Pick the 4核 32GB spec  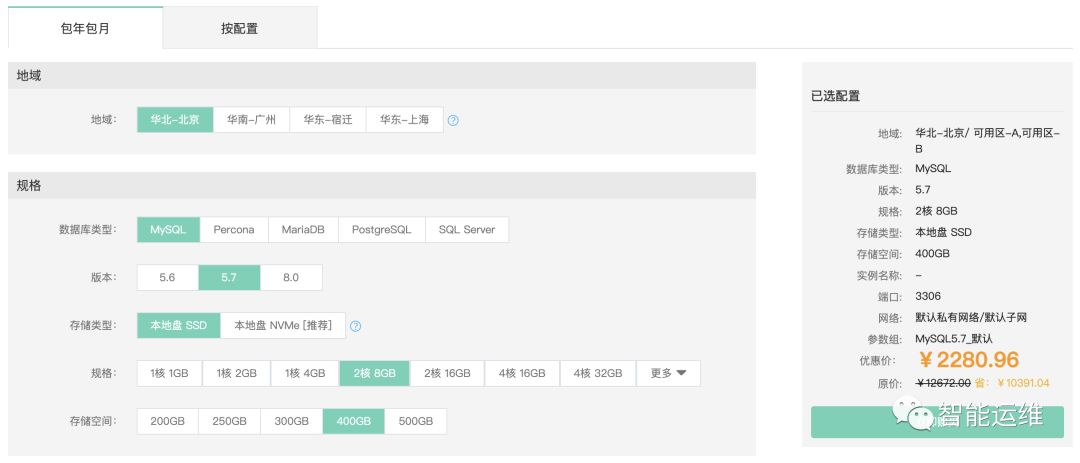598,373
